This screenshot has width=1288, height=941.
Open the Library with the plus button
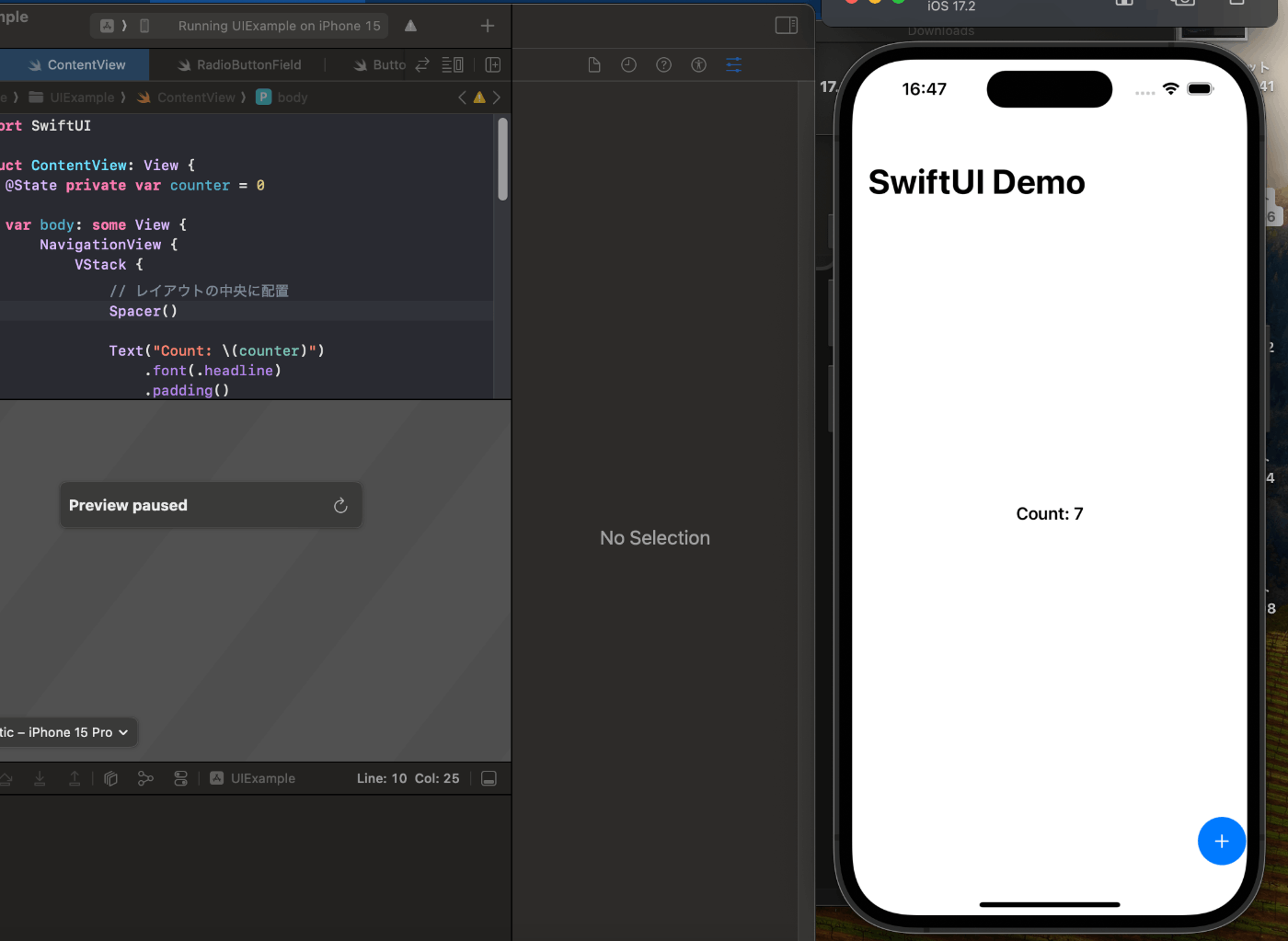488,26
